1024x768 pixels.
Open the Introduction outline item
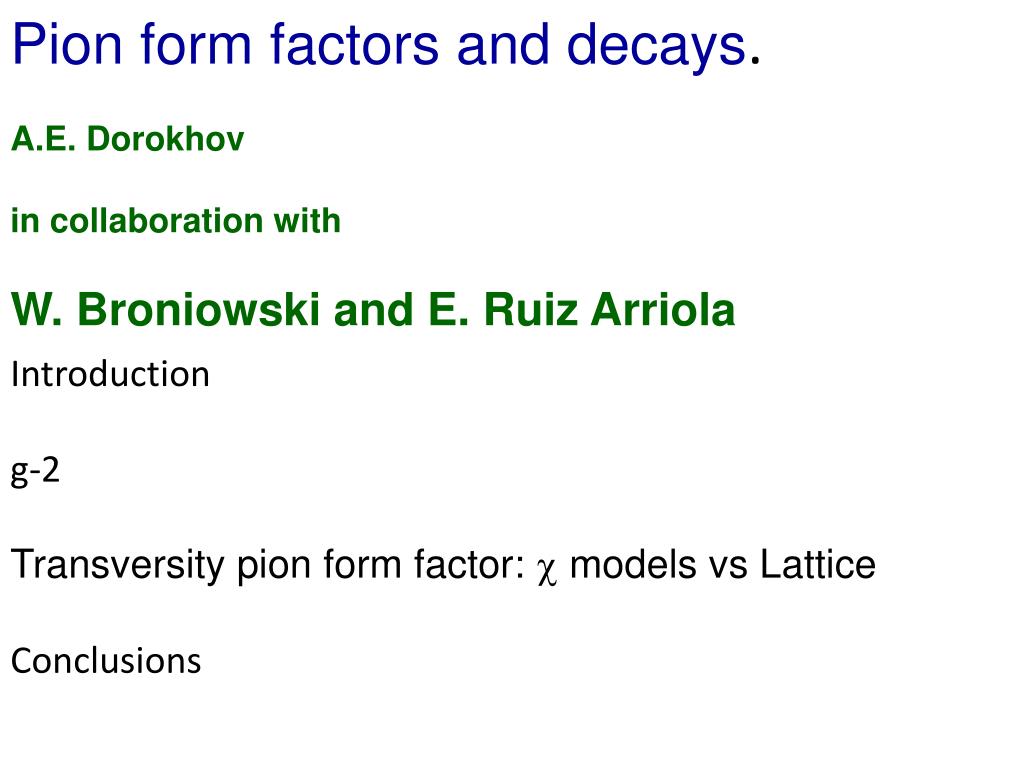pyautogui.click(x=110, y=374)
